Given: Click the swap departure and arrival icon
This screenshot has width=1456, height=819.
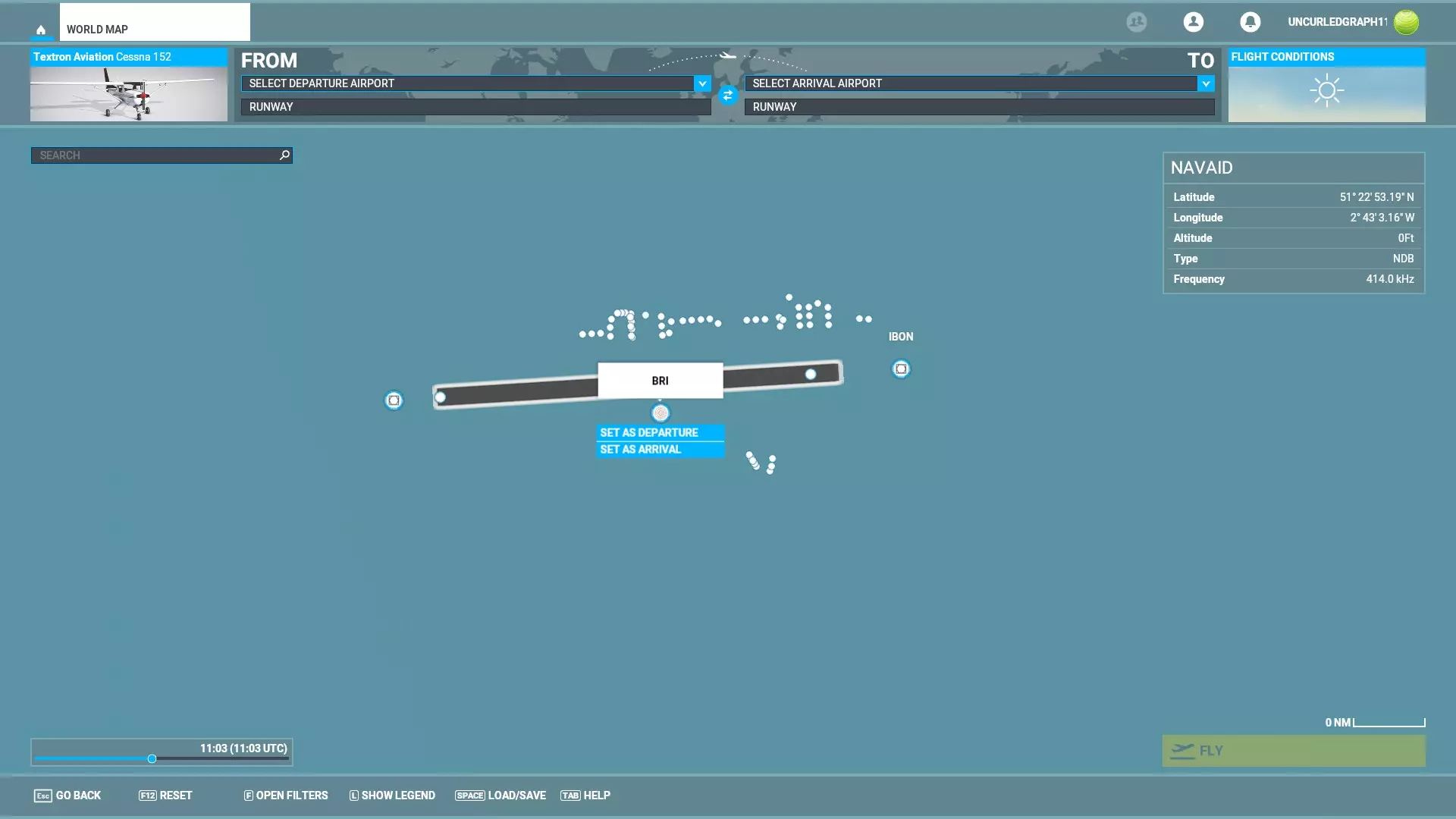Looking at the screenshot, I should pyautogui.click(x=728, y=96).
